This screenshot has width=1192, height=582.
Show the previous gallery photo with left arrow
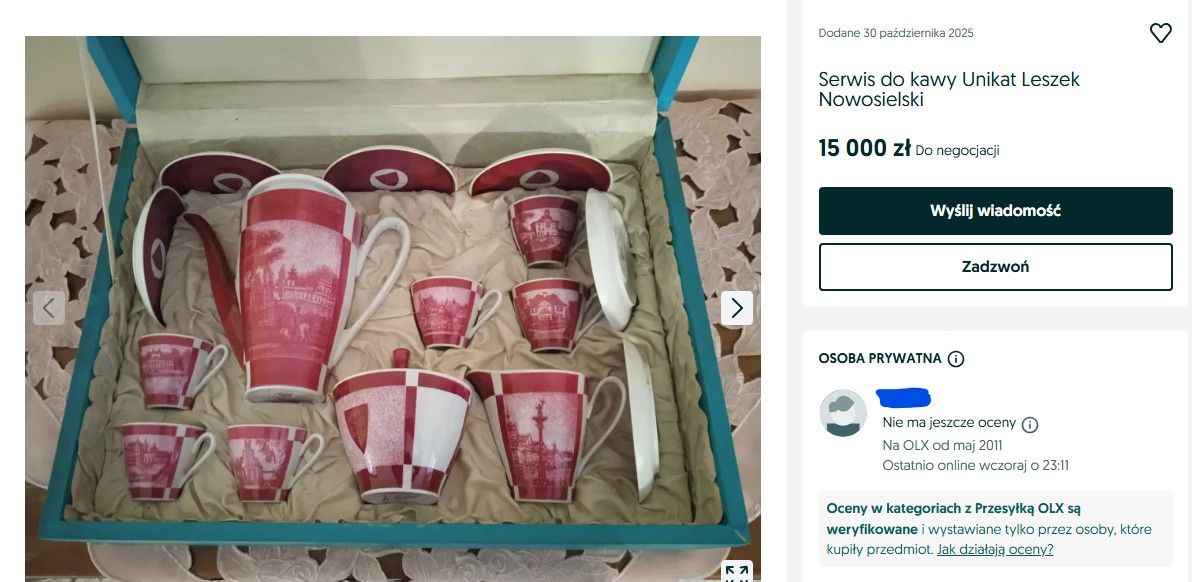(x=49, y=308)
